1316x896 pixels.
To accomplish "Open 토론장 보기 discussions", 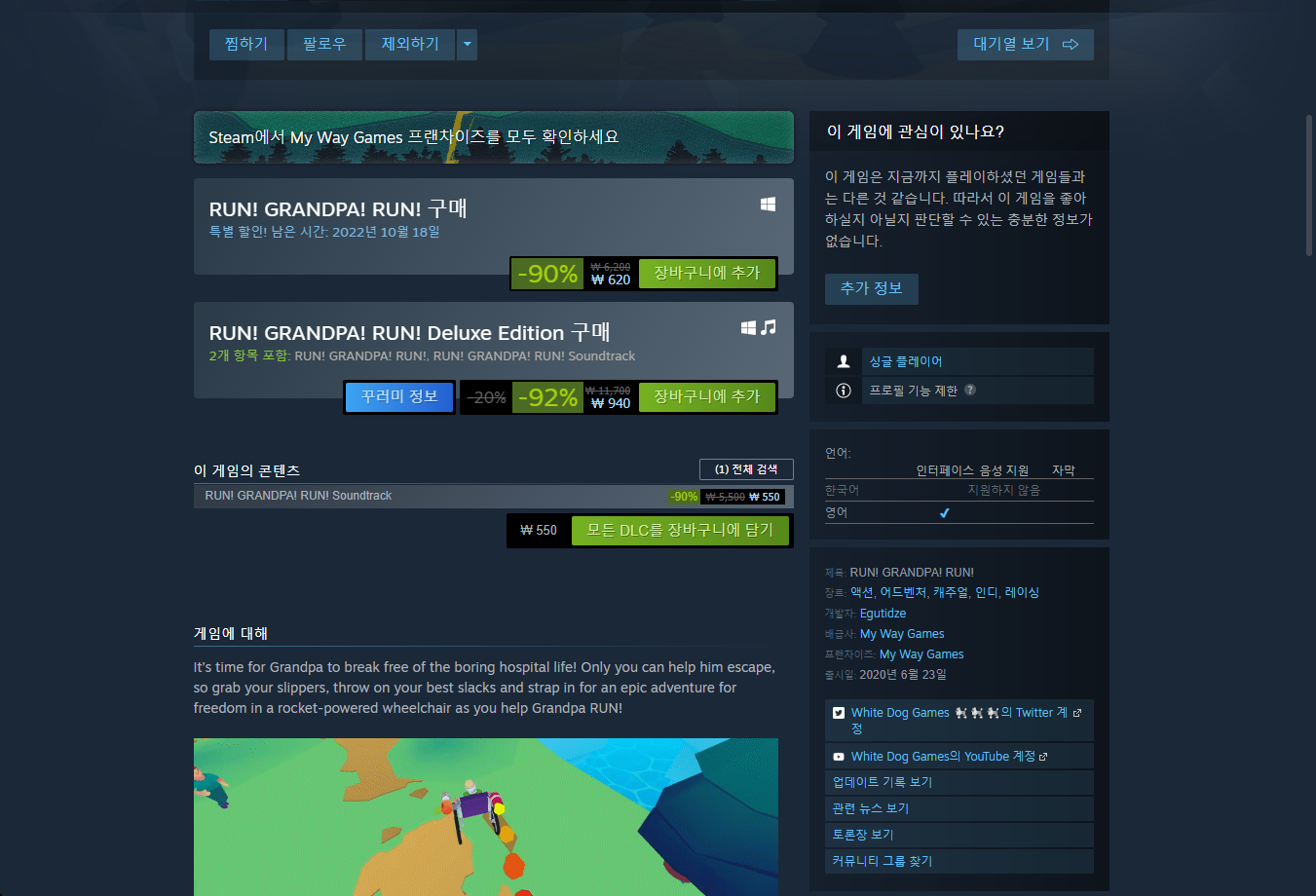I will 959,835.
